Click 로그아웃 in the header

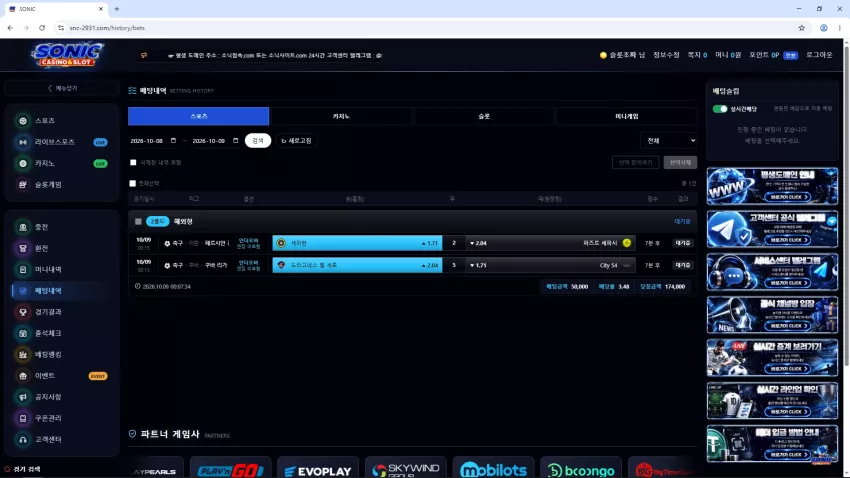pos(819,55)
